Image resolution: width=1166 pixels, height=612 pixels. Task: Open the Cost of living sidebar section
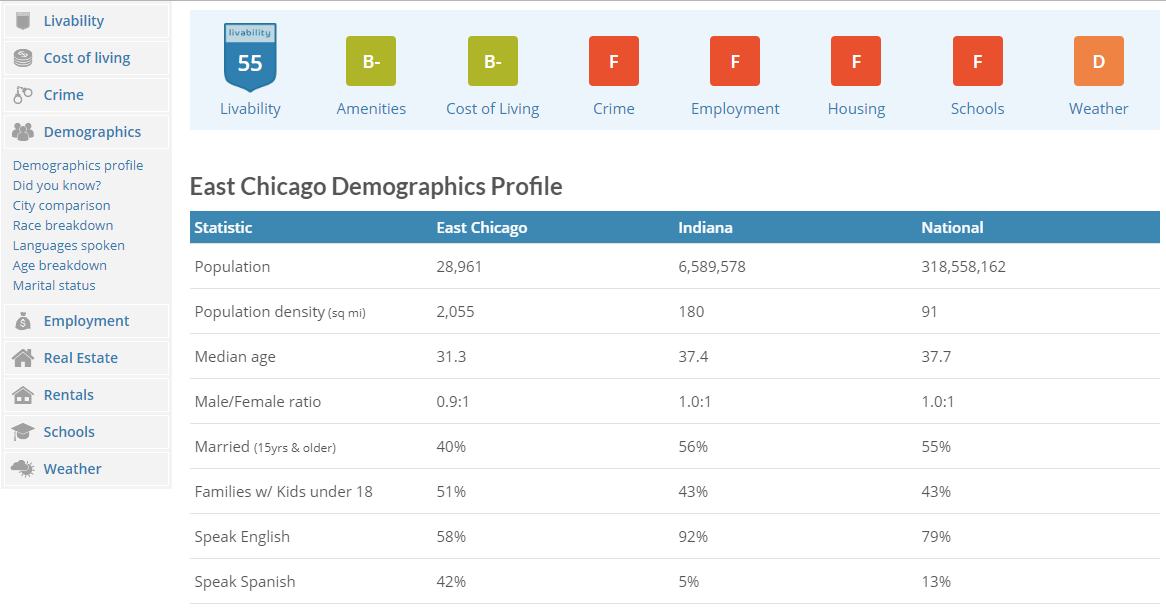[x=86, y=58]
